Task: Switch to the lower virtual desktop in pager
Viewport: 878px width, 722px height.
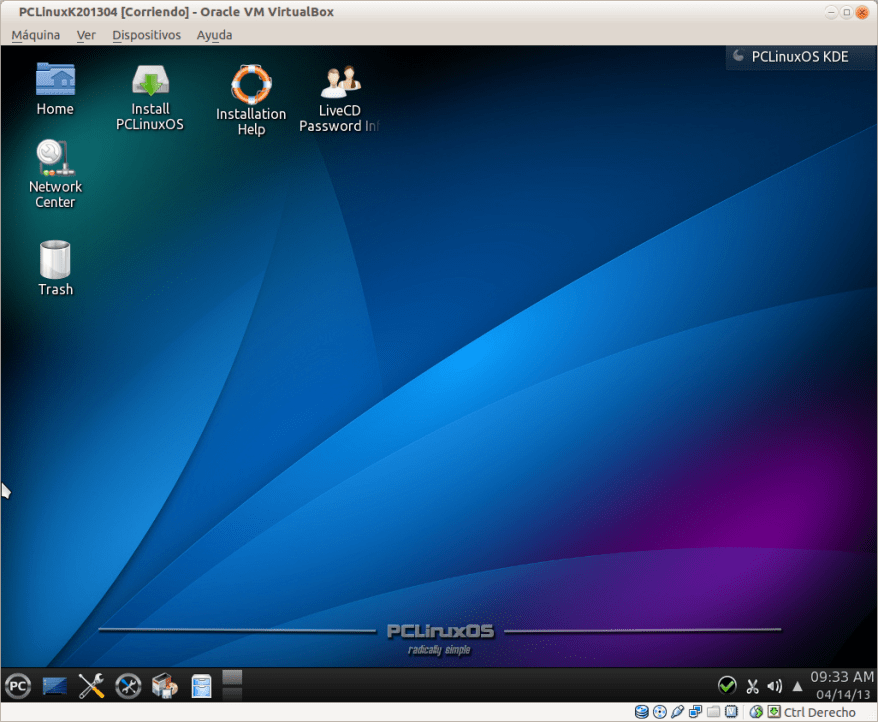Action: click(x=232, y=694)
